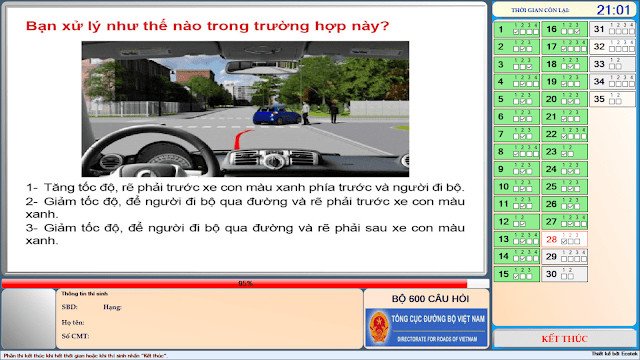Click the driving scenario illustration

pos(245,109)
